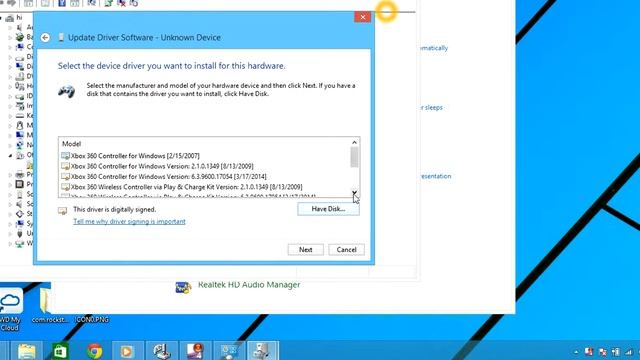The image size is (640, 360).
Task: Open 'Tell me why driver signing is important'
Action: 129,222
